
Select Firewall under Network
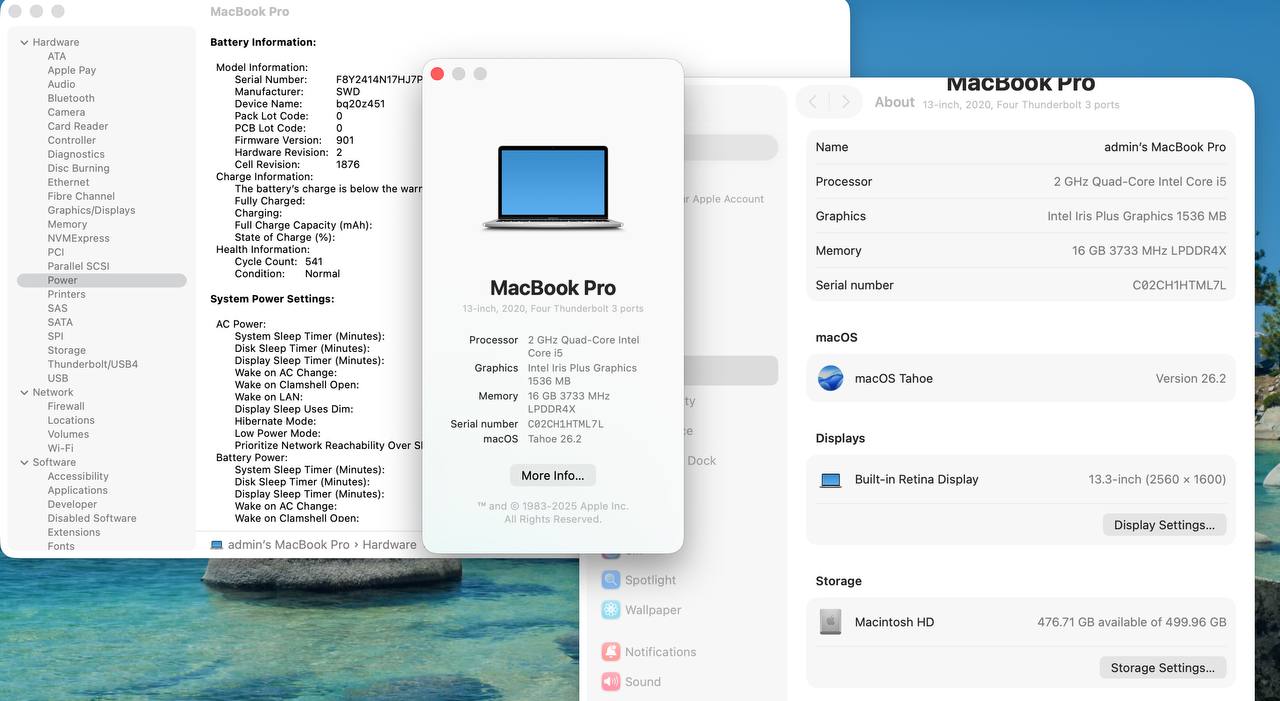66,406
